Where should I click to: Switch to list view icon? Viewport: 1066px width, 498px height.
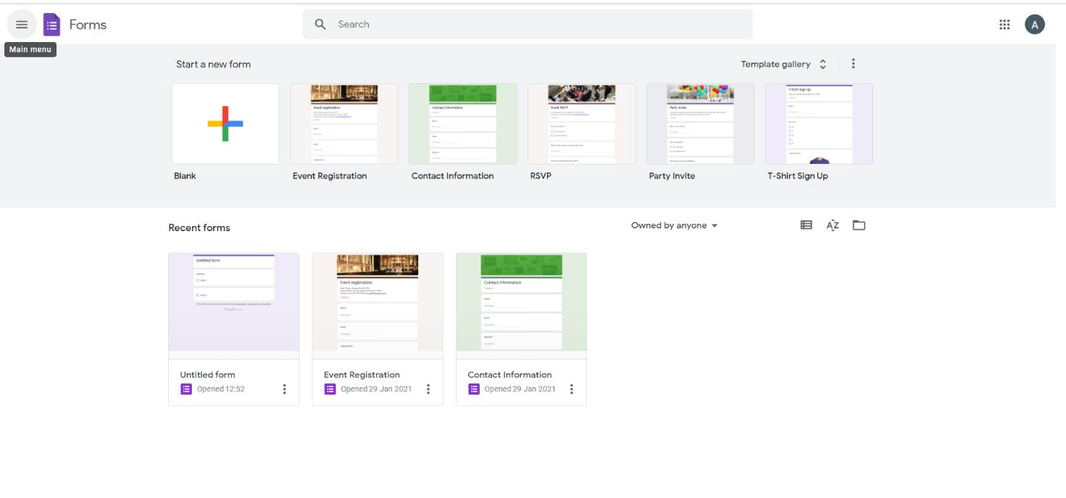coord(806,225)
